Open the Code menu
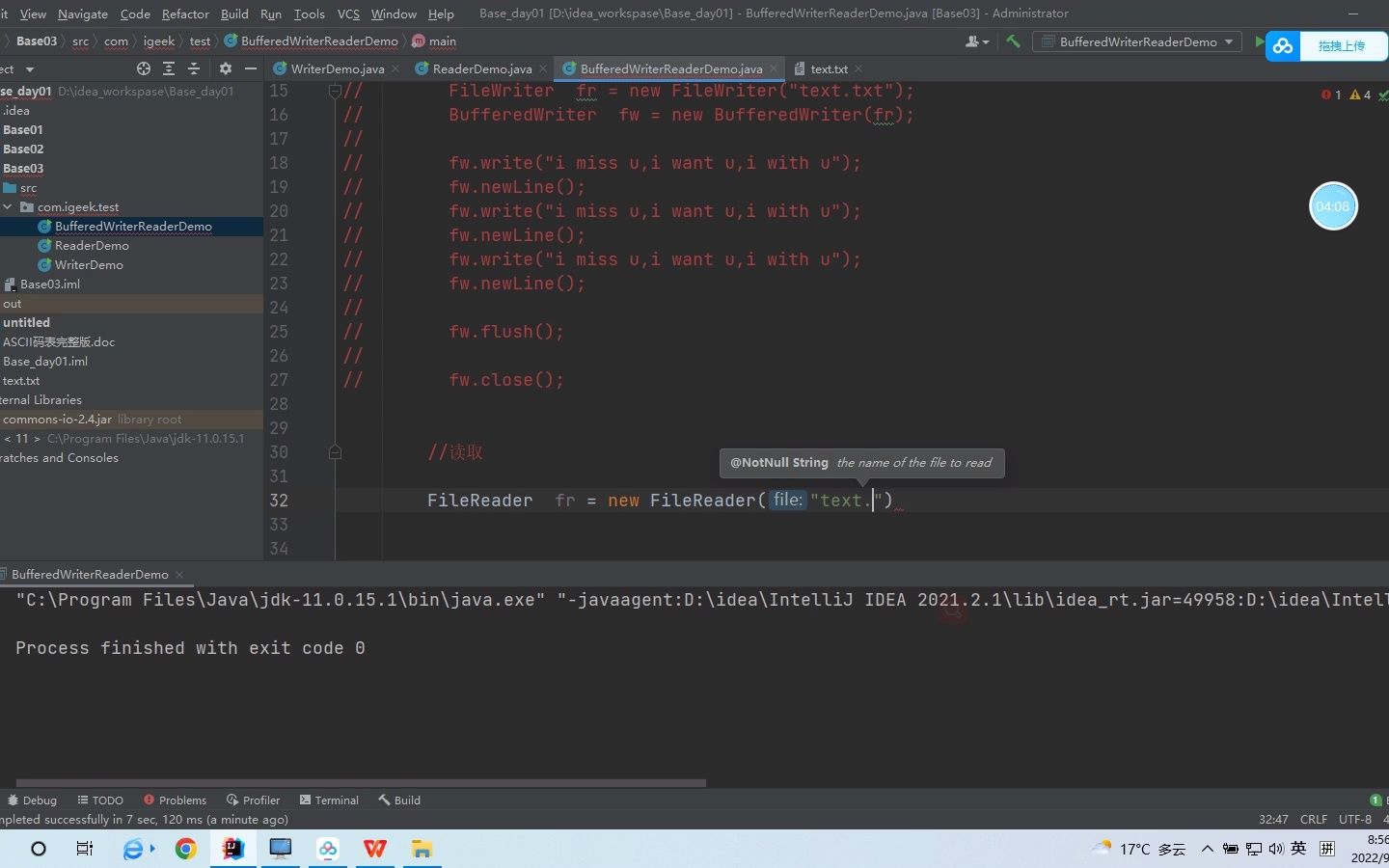 [x=135, y=14]
